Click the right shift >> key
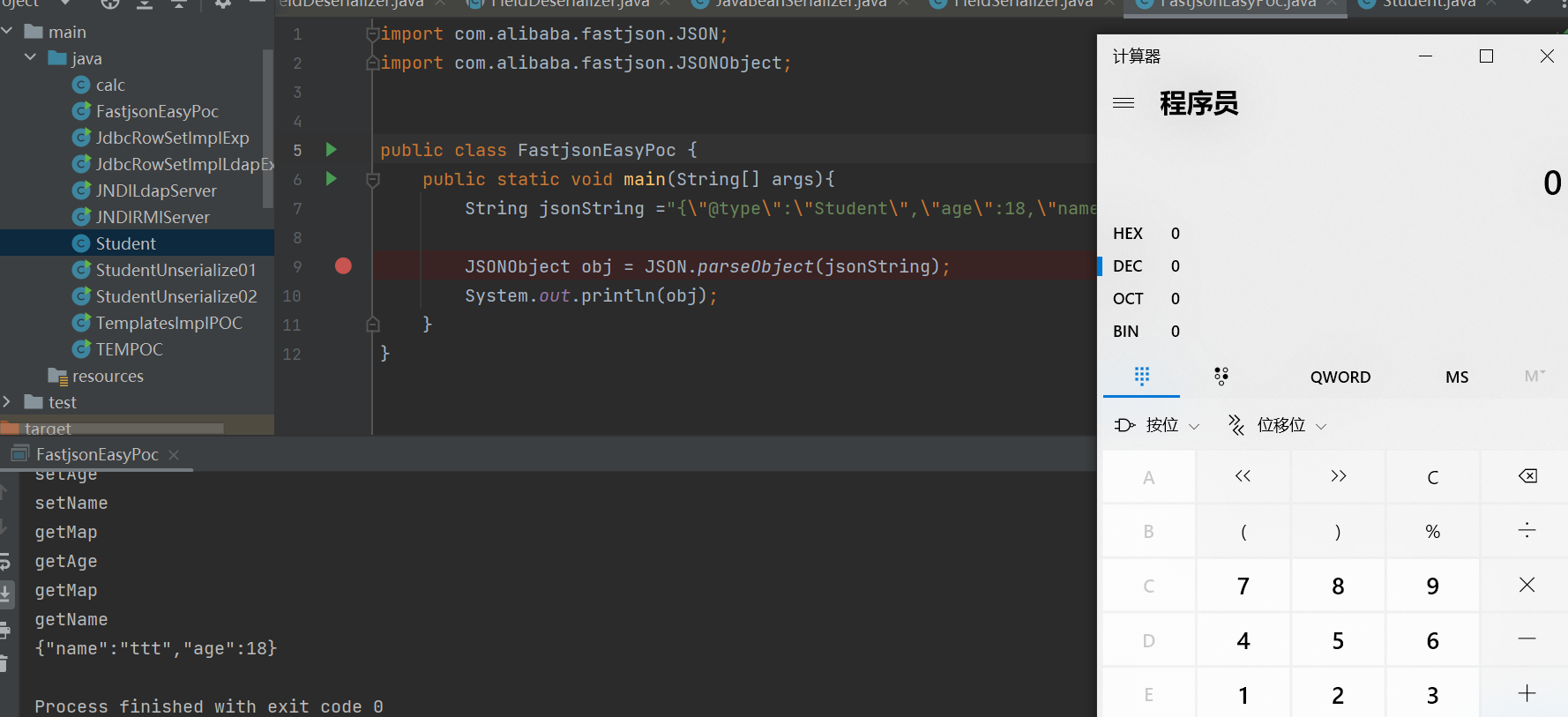Screen dimensions: 1568x717 tap(1339, 476)
